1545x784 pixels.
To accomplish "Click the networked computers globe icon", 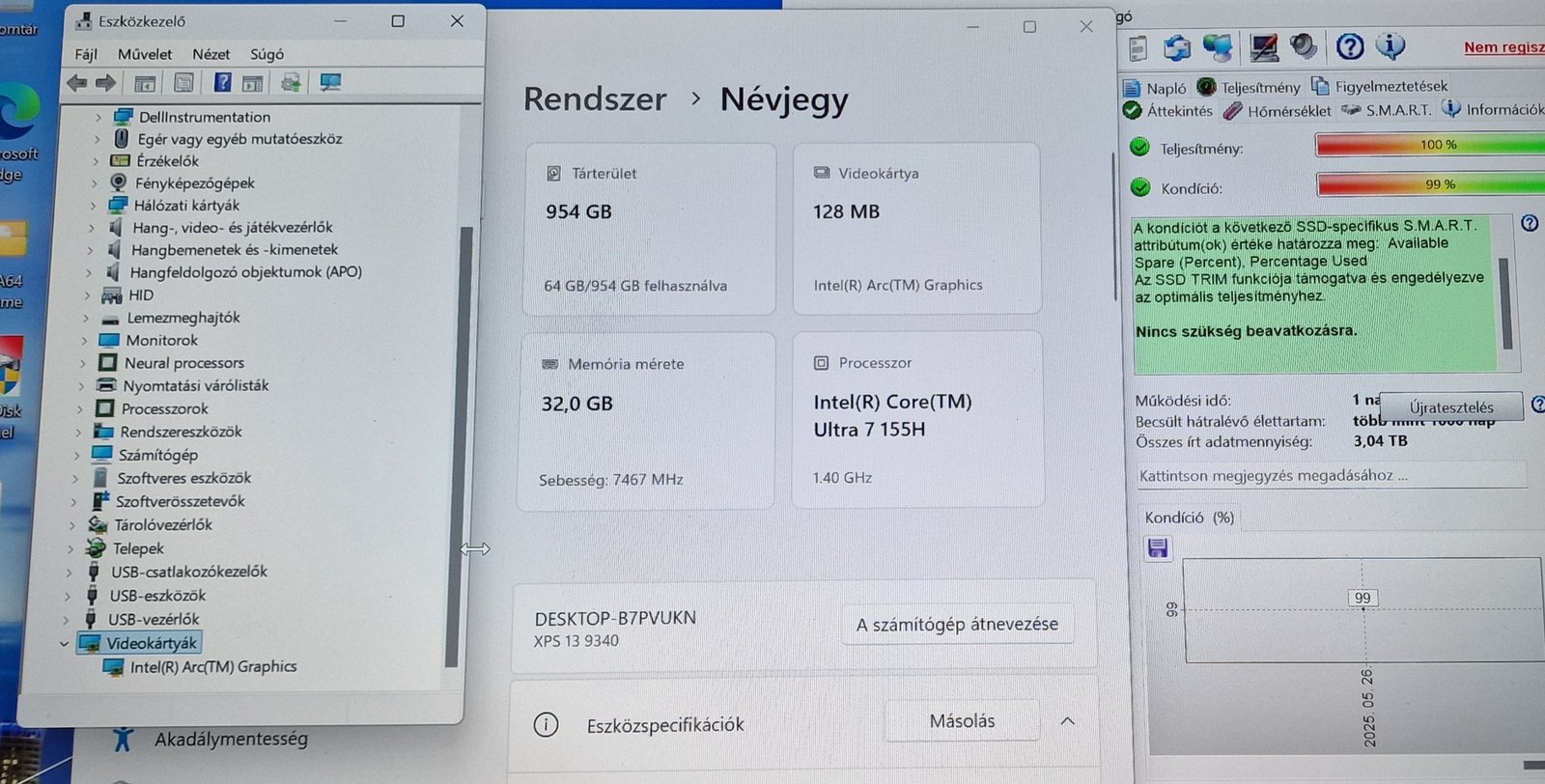I will pos(1218,46).
